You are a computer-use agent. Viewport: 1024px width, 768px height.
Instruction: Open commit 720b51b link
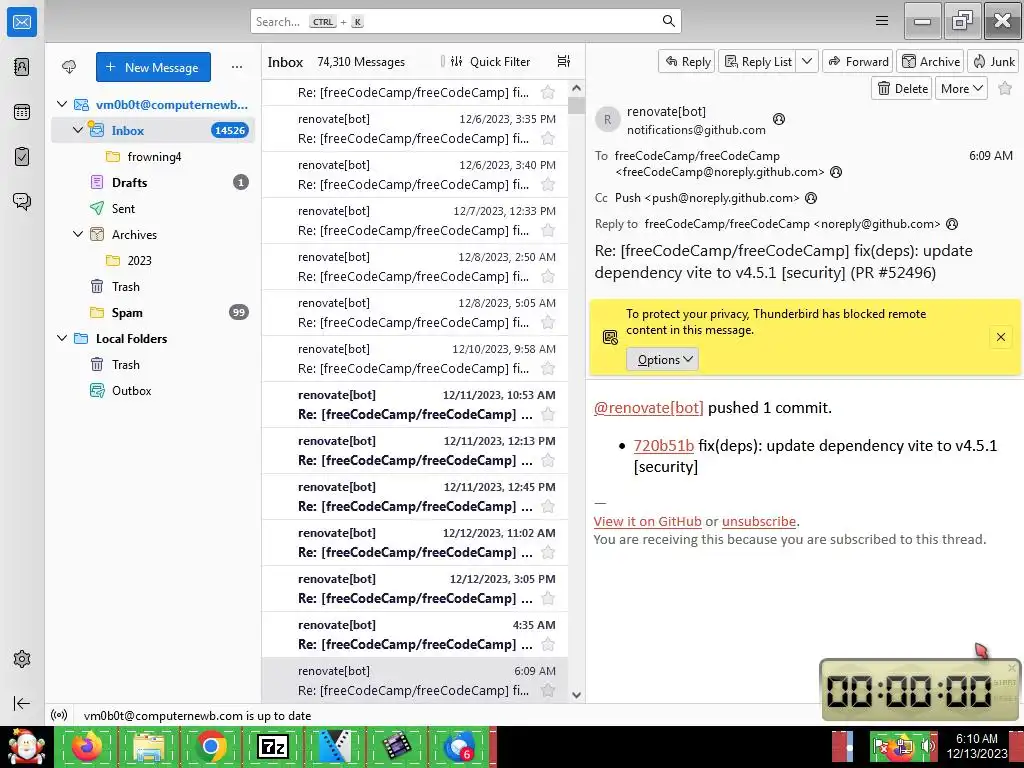pos(664,445)
